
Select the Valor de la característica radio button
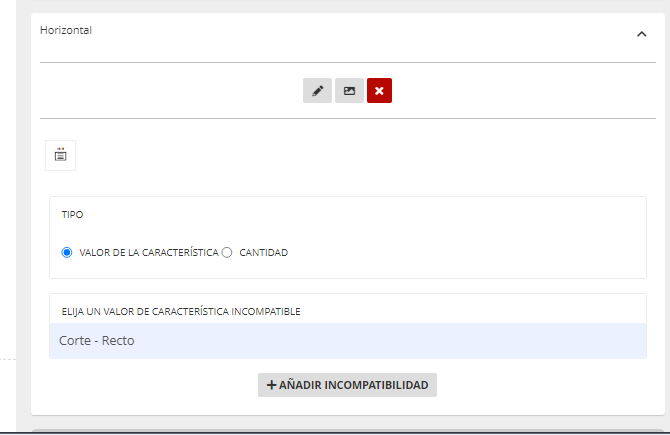pos(67,253)
